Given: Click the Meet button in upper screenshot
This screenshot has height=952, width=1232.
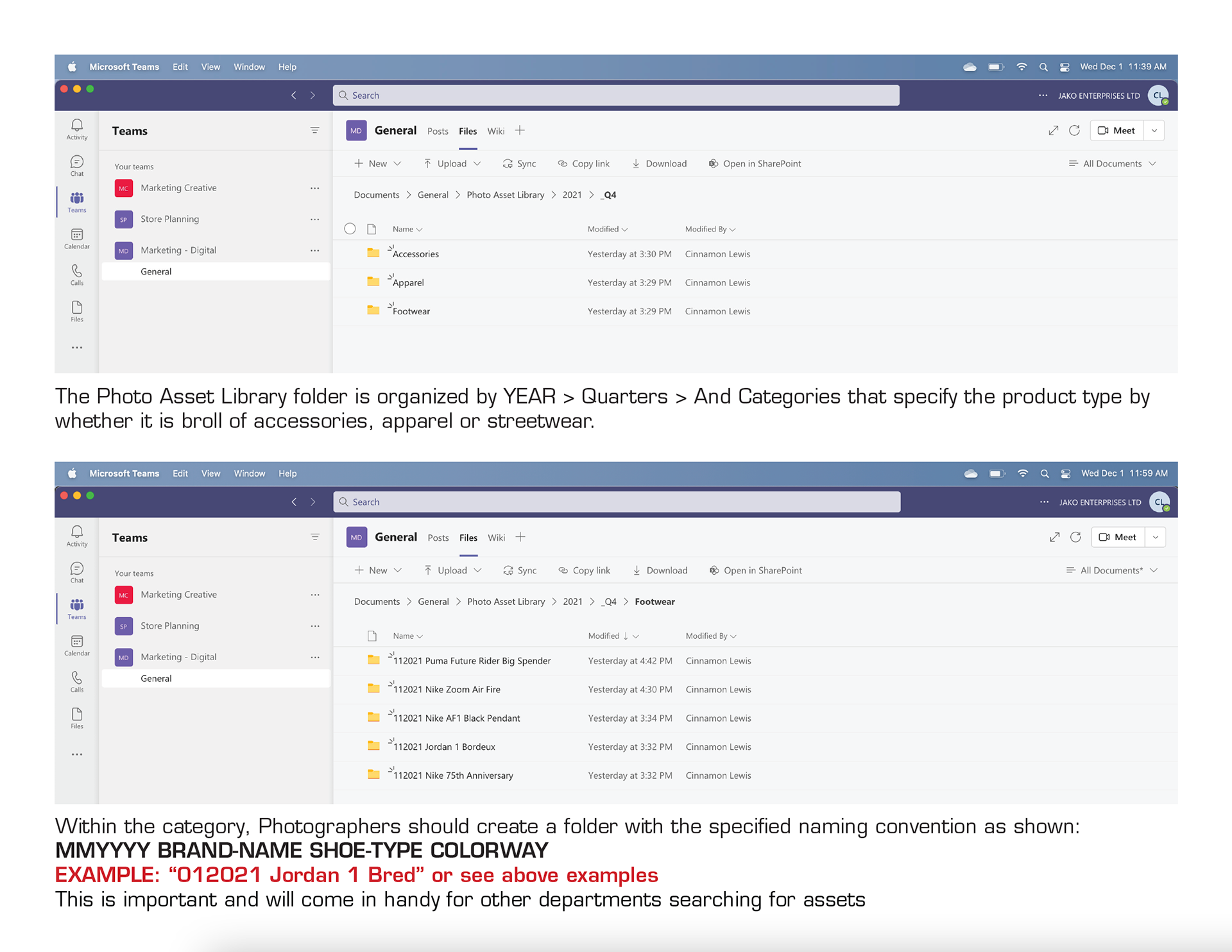Looking at the screenshot, I should click(1116, 130).
